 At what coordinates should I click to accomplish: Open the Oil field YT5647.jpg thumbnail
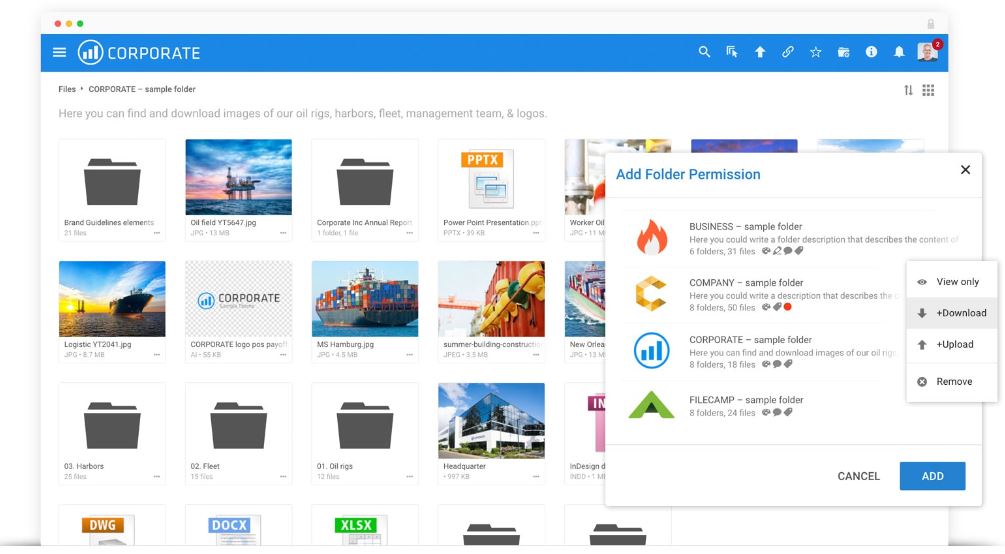pos(238,177)
